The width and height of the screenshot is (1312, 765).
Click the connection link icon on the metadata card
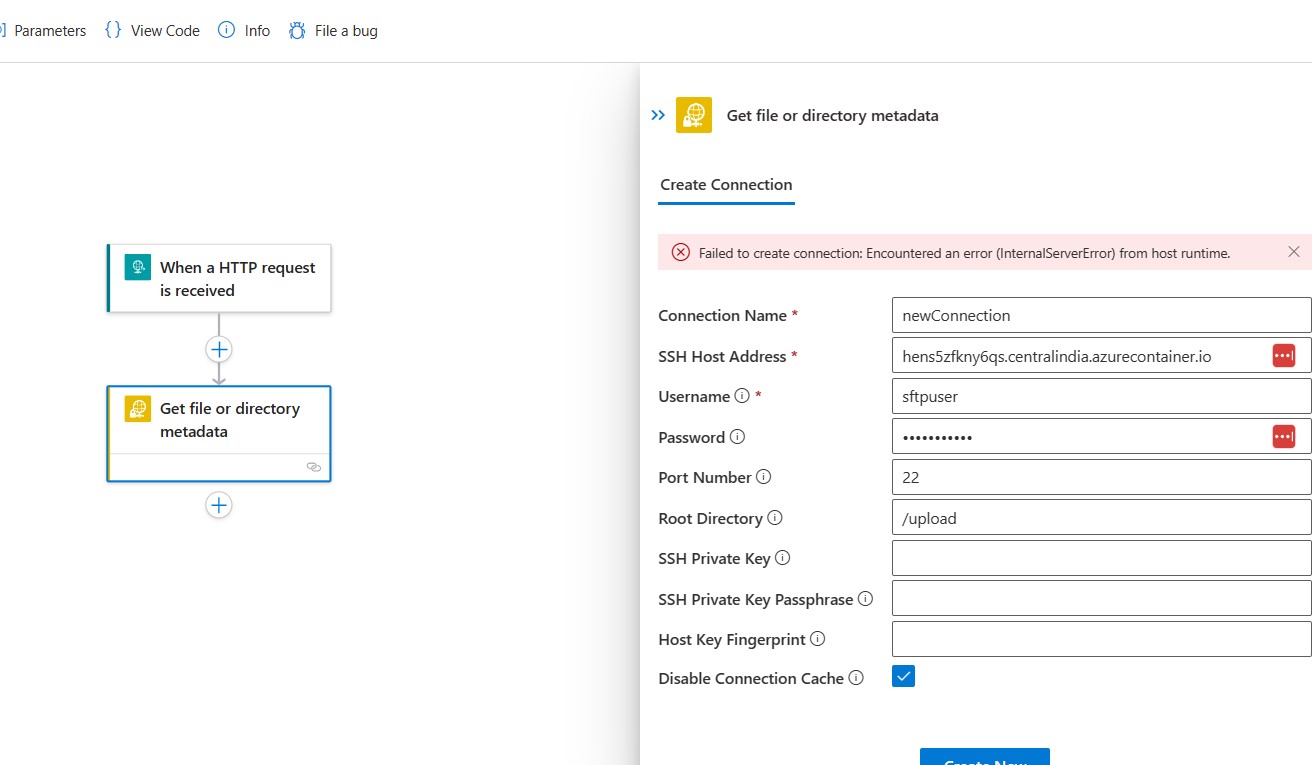pos(313,467)
